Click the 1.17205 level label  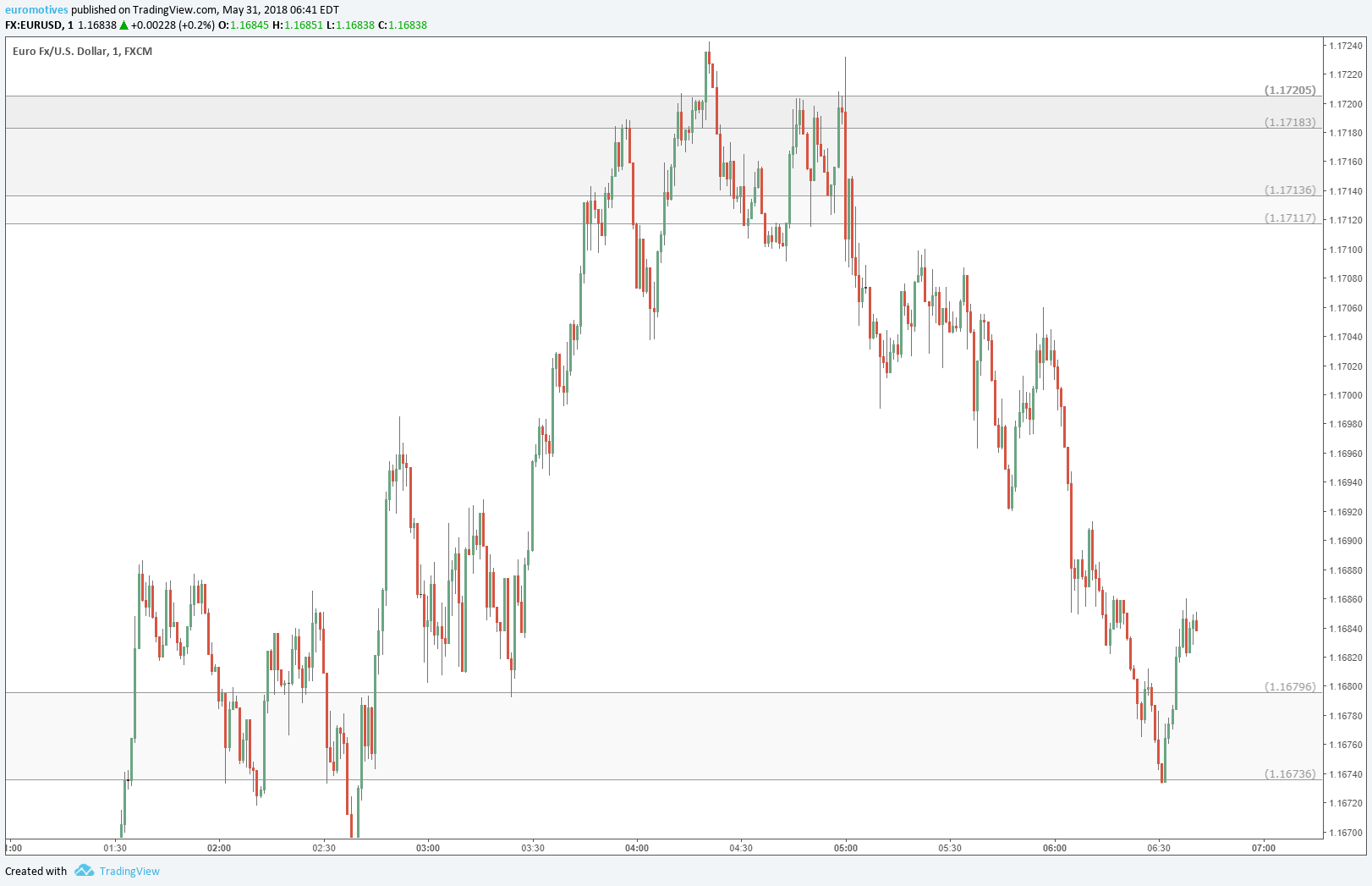(x=1290, y=90)
